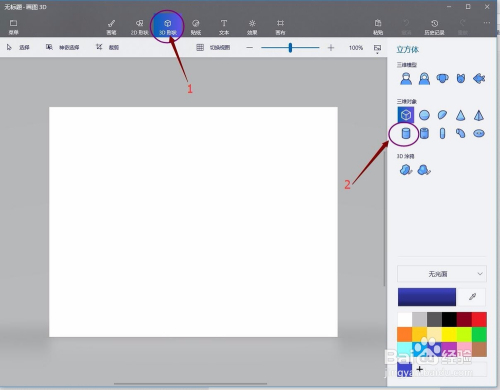Switch to the Text tab
The image size is (500, 390).
(224, 27)
